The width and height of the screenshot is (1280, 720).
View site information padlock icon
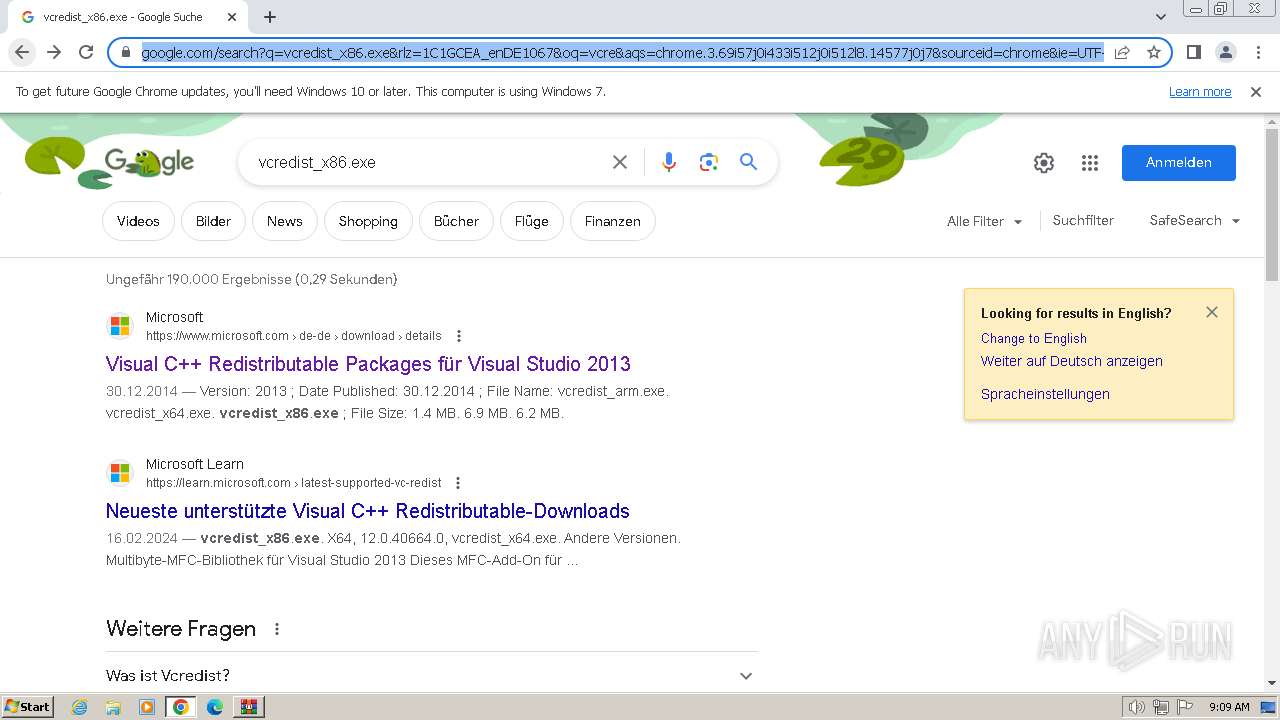click(x=126, y=52)
